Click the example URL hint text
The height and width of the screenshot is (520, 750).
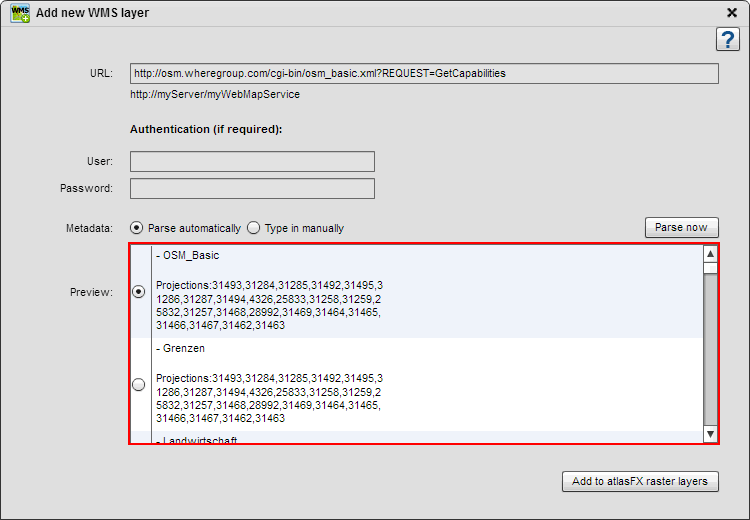(x=215, y=95)
